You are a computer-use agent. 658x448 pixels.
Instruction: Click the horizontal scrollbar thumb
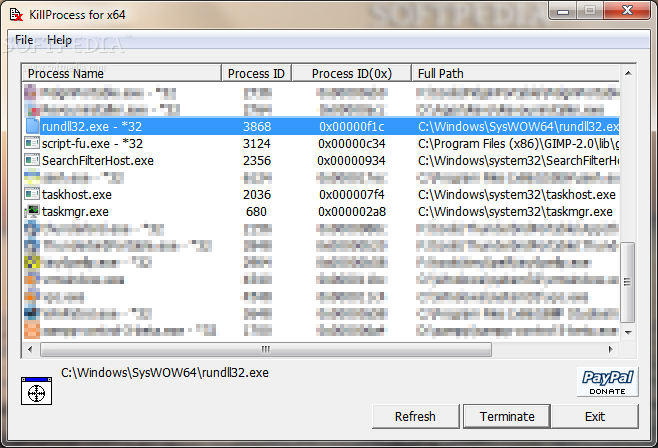pos(266,349)
